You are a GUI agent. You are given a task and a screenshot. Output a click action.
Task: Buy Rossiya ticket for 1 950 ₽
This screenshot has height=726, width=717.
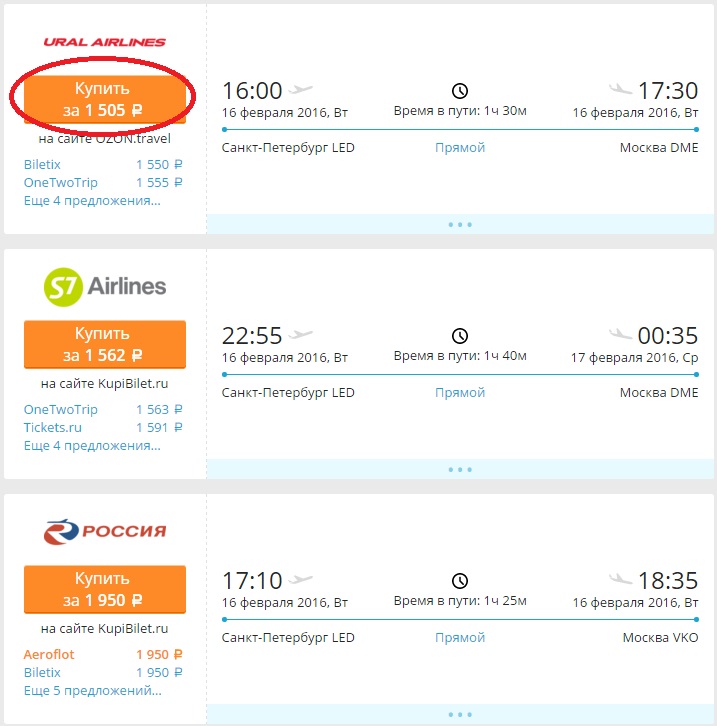point(104,589)
